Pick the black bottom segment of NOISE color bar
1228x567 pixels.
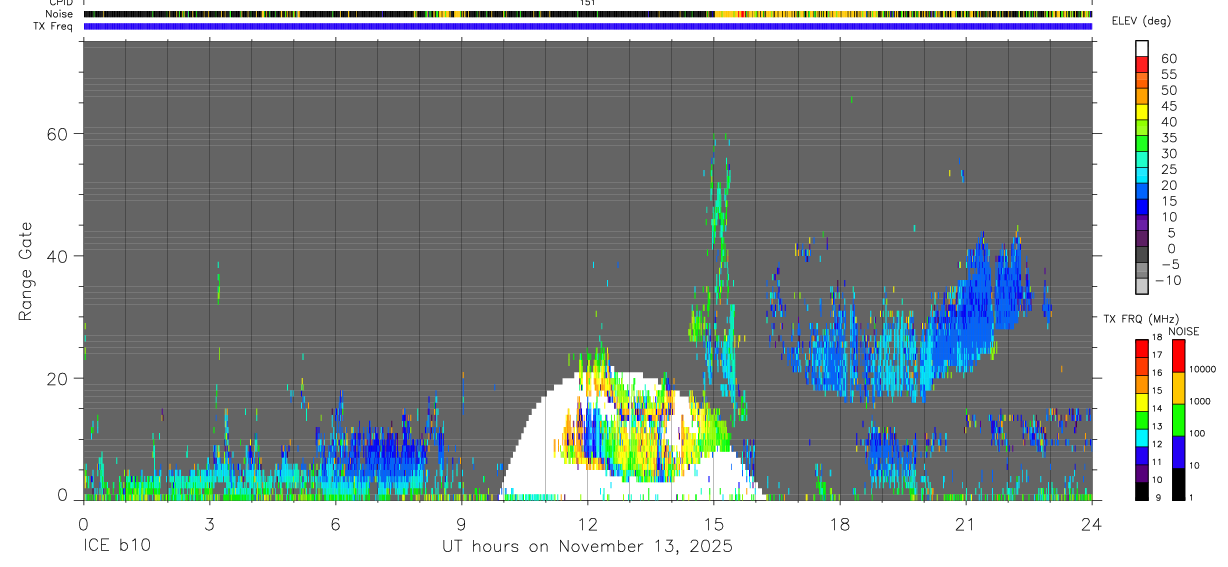(x=1178, y=484)
